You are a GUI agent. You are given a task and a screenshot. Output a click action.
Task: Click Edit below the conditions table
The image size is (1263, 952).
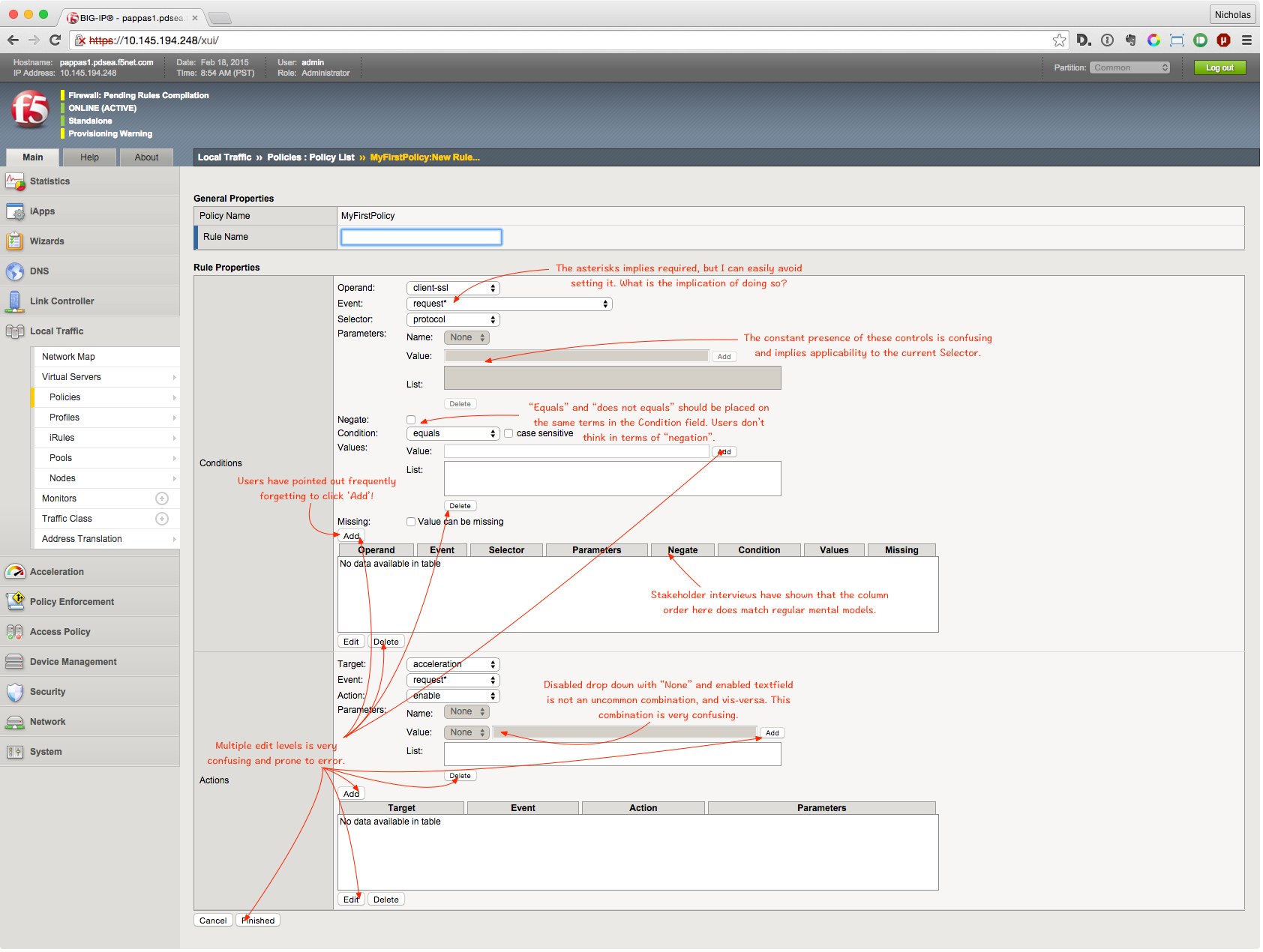[x=351, y=642]
